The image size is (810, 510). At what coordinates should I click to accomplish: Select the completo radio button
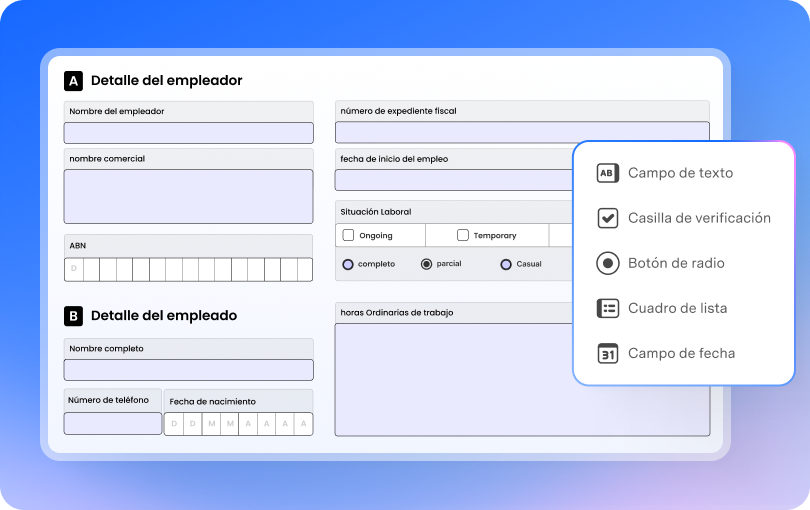click(348, 264)
